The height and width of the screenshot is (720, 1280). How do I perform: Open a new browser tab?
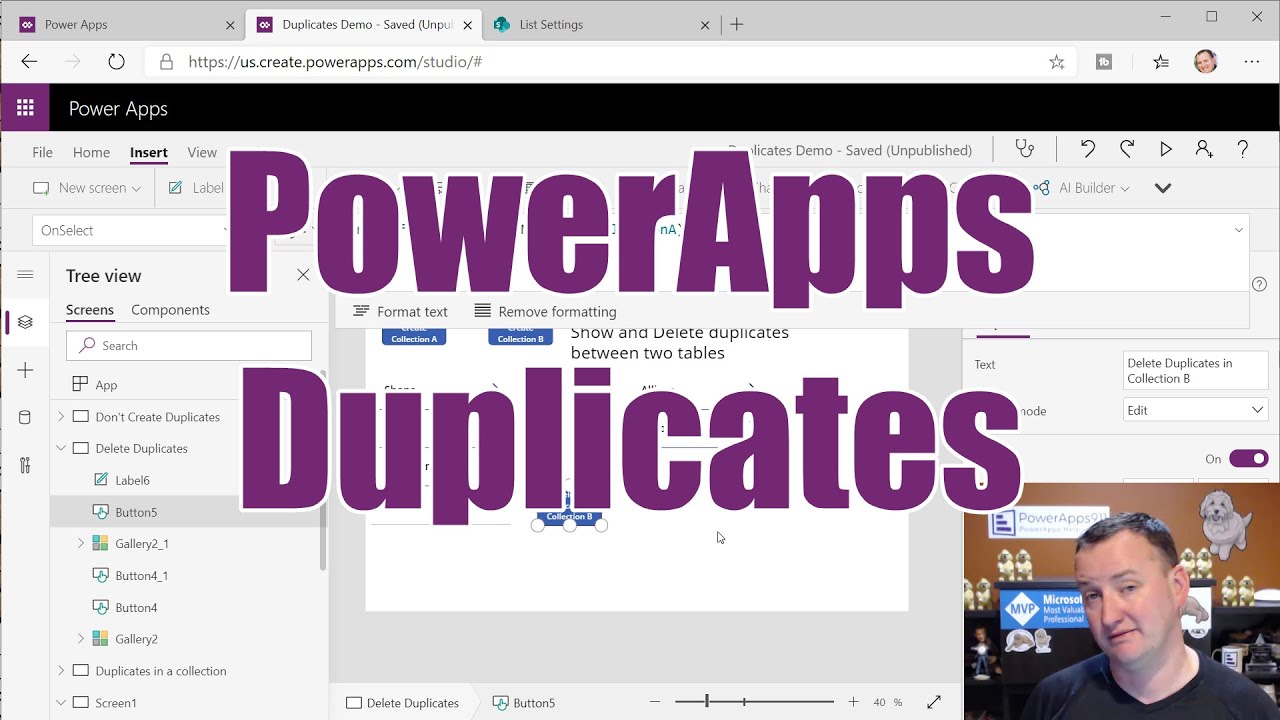[x=737, y=25]
